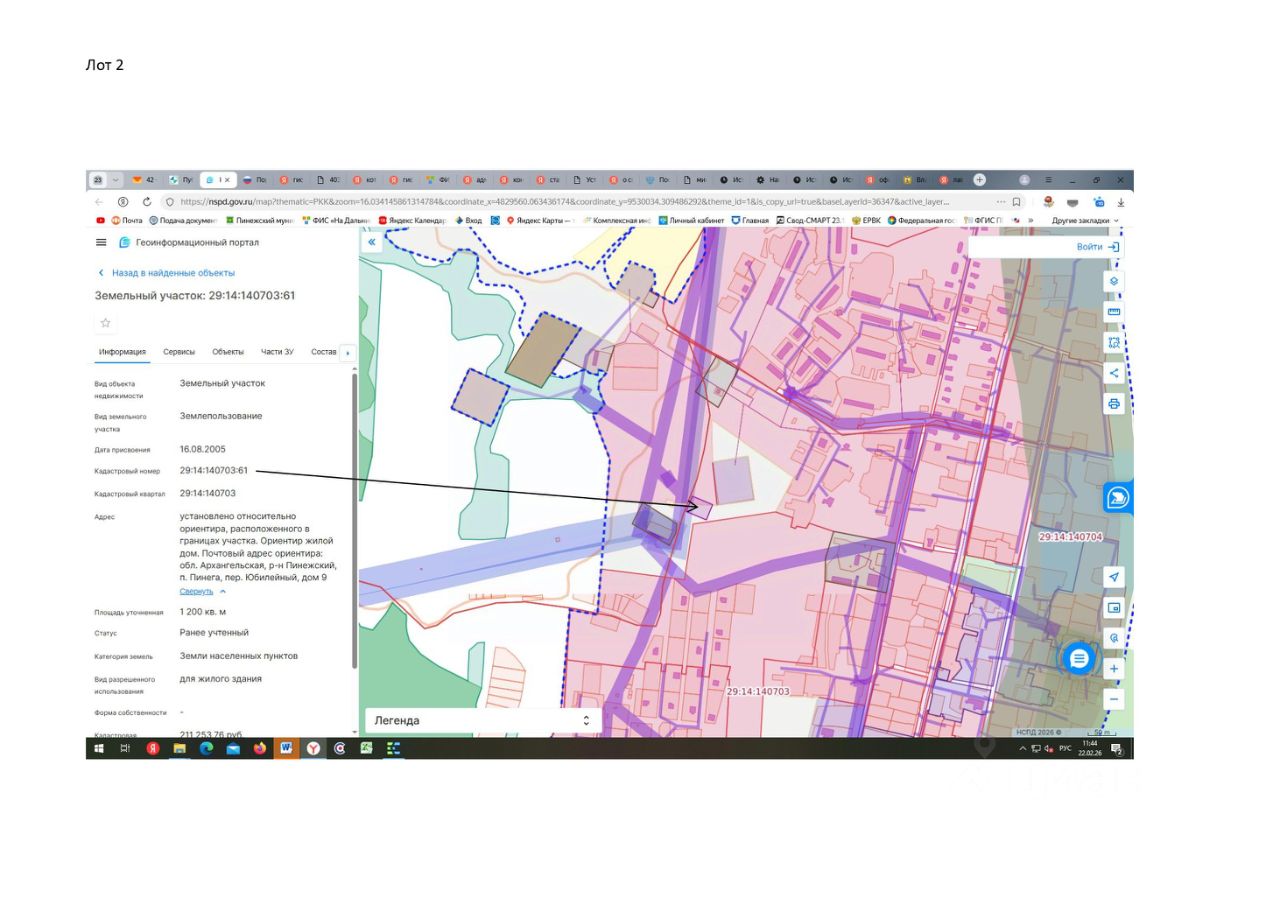Zoom out with the minus button

click(x=1114, y=699)
